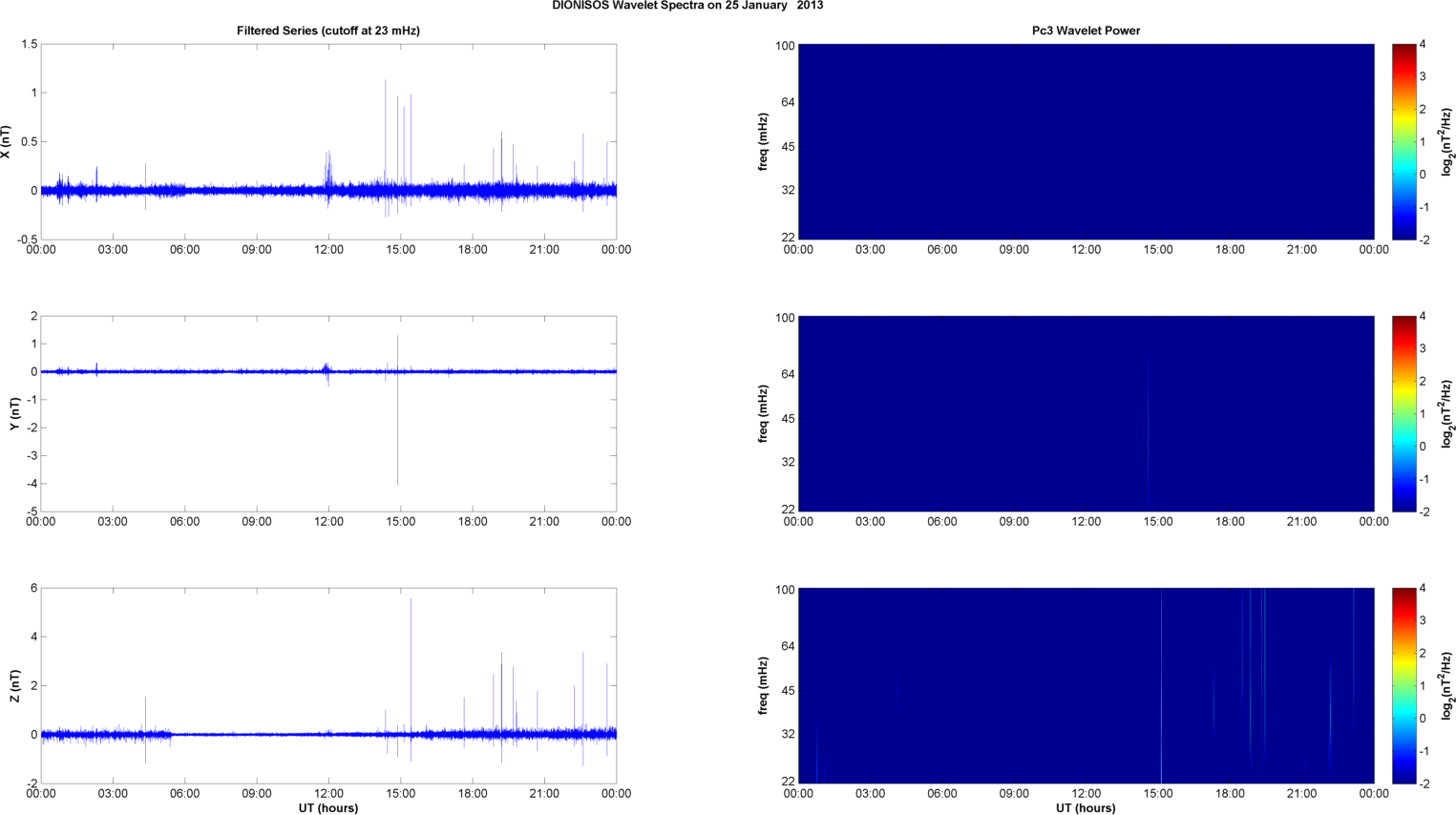
Task: Click 'UT (hours)' label under the bottom spectrogram
Action: pyautogui.click(x=1086, y=807)
